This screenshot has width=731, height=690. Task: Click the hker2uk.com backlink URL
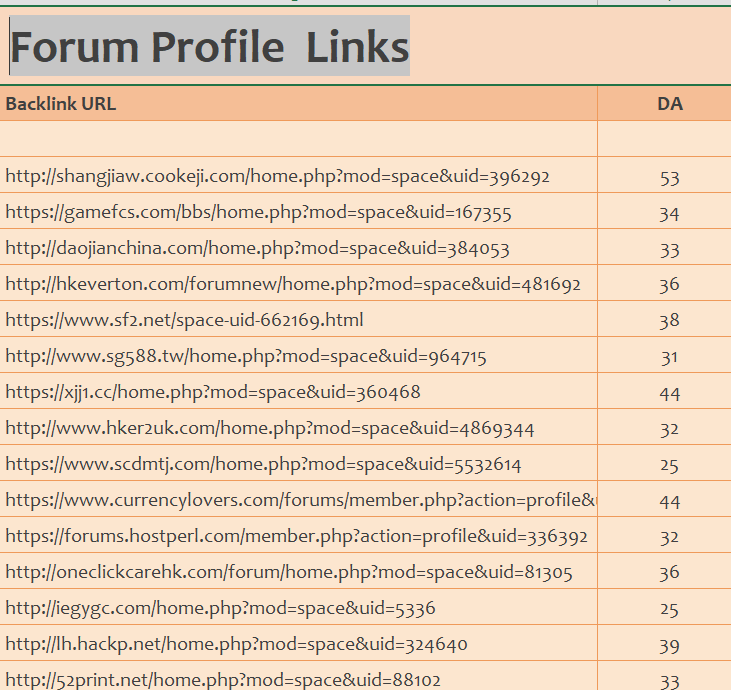269,429
